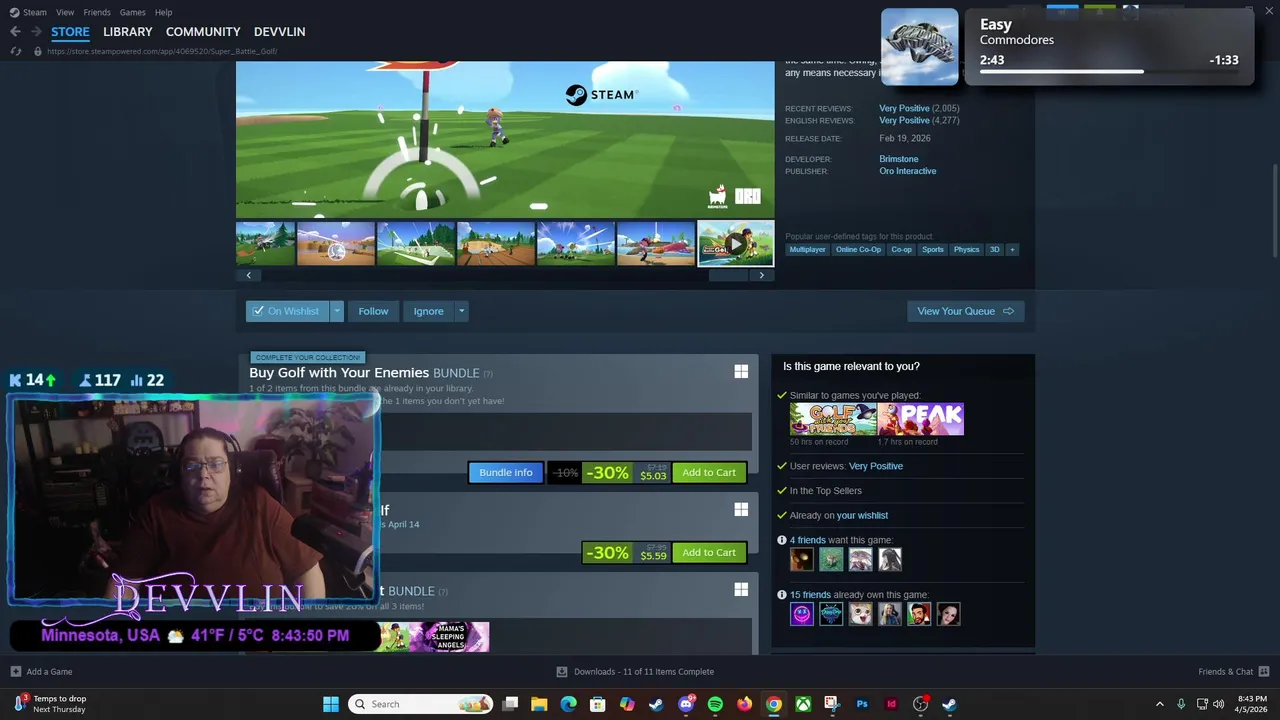Open the Games menu

[132, 12]
